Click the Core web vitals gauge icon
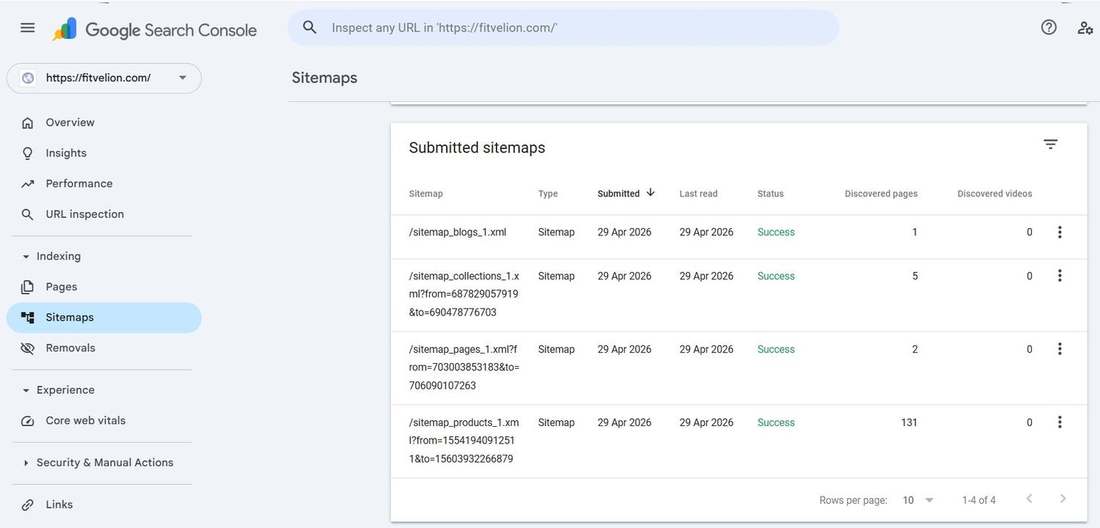Screen dimensions: 1100x528 (27, 421)
